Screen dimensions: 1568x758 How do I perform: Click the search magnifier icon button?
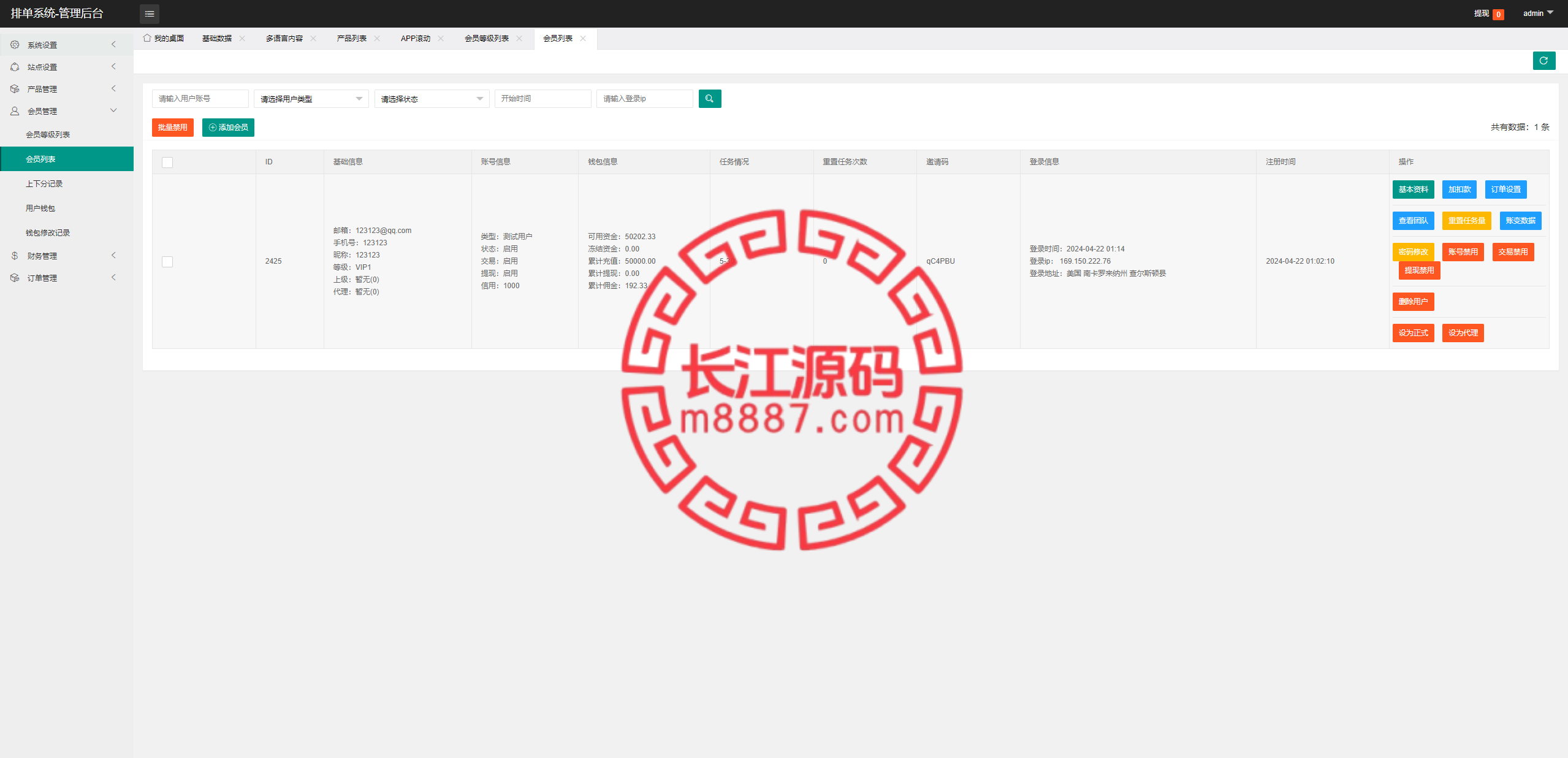[x=709, y=99]
